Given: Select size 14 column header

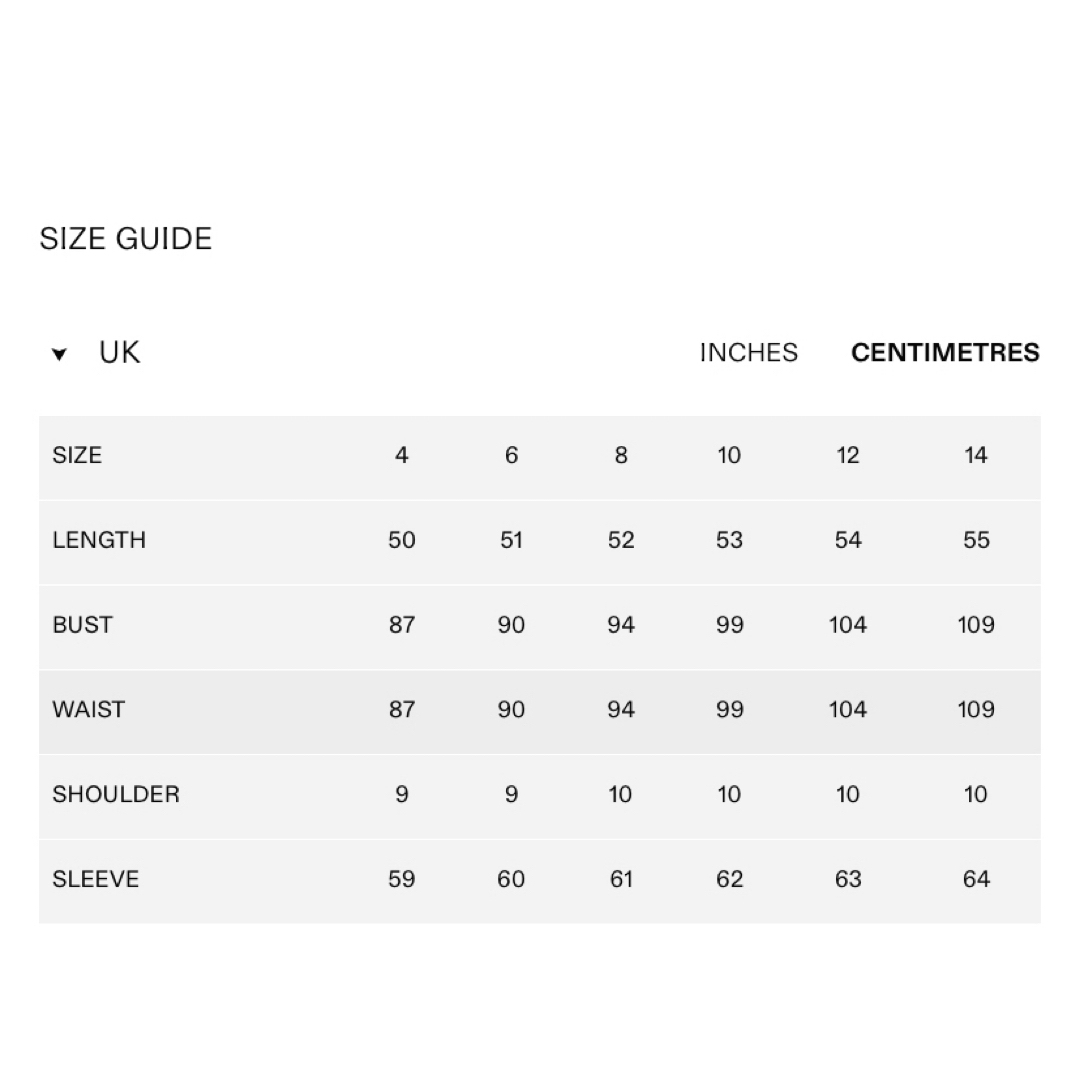Looking at the screenshot, I should coord(976,455).
